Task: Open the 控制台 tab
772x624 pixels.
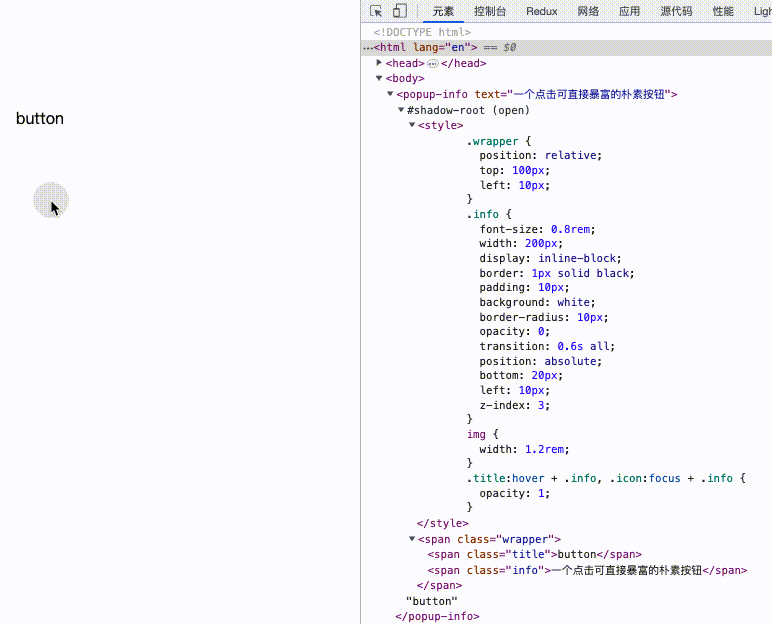Action: click(490, 11)
